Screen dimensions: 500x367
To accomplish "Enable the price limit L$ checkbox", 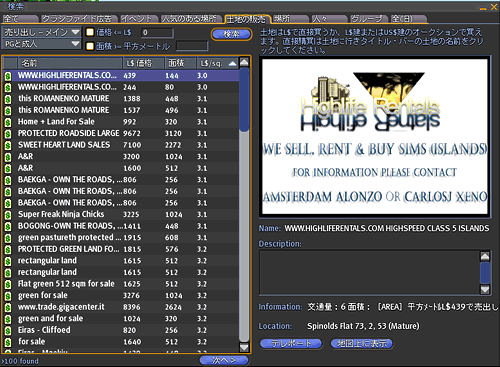I will [x=90, y=32].
